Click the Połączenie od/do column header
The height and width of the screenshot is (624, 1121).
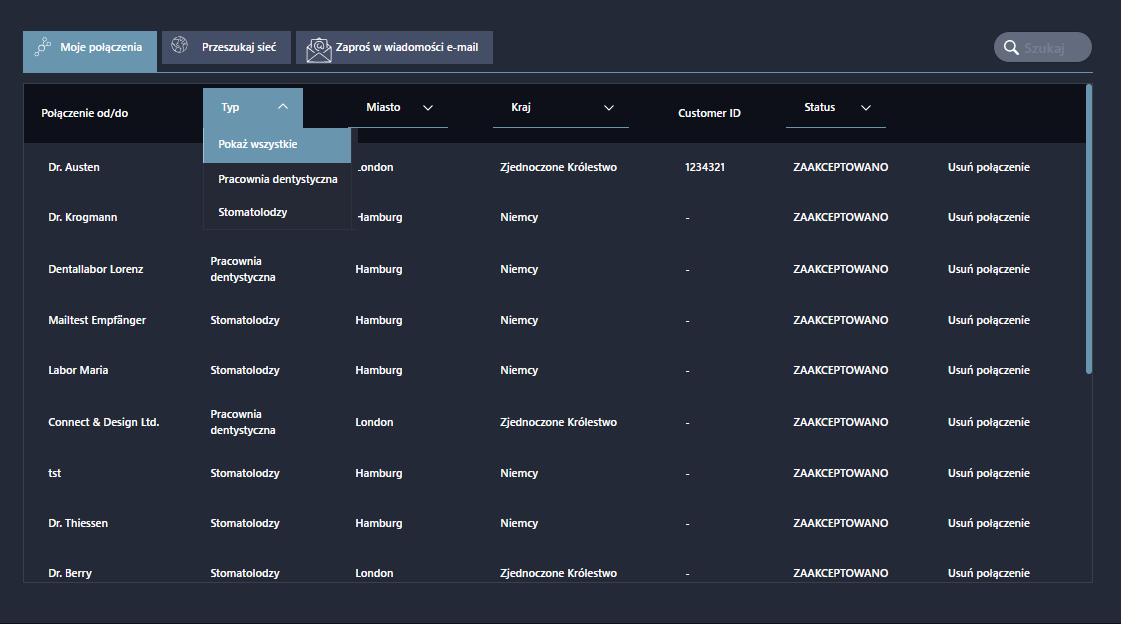click(85, 113)
